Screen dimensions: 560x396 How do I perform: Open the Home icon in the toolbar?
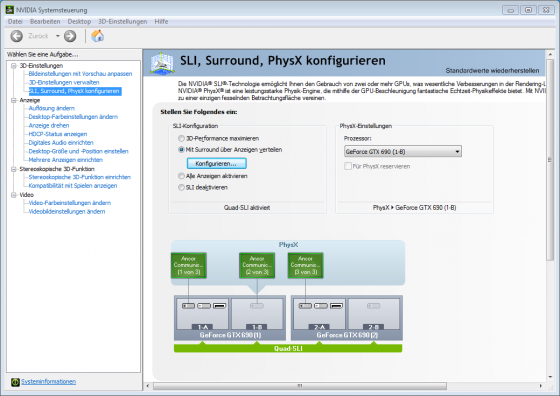[97, 36]
